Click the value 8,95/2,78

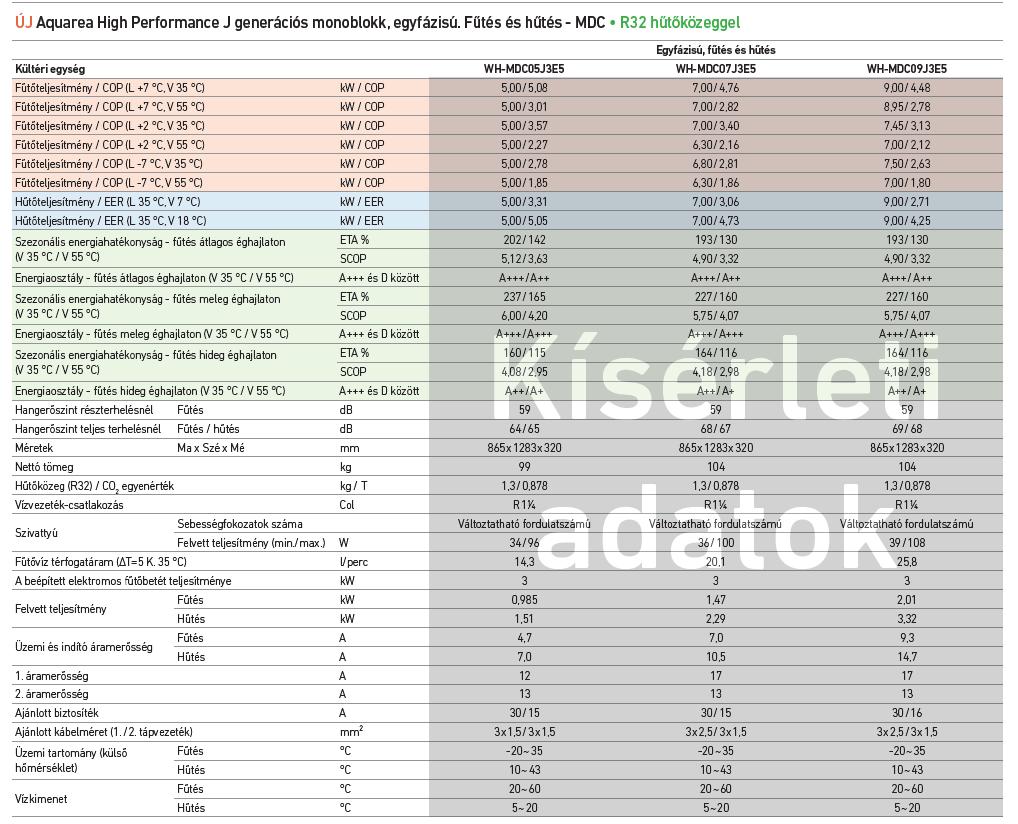907,106
